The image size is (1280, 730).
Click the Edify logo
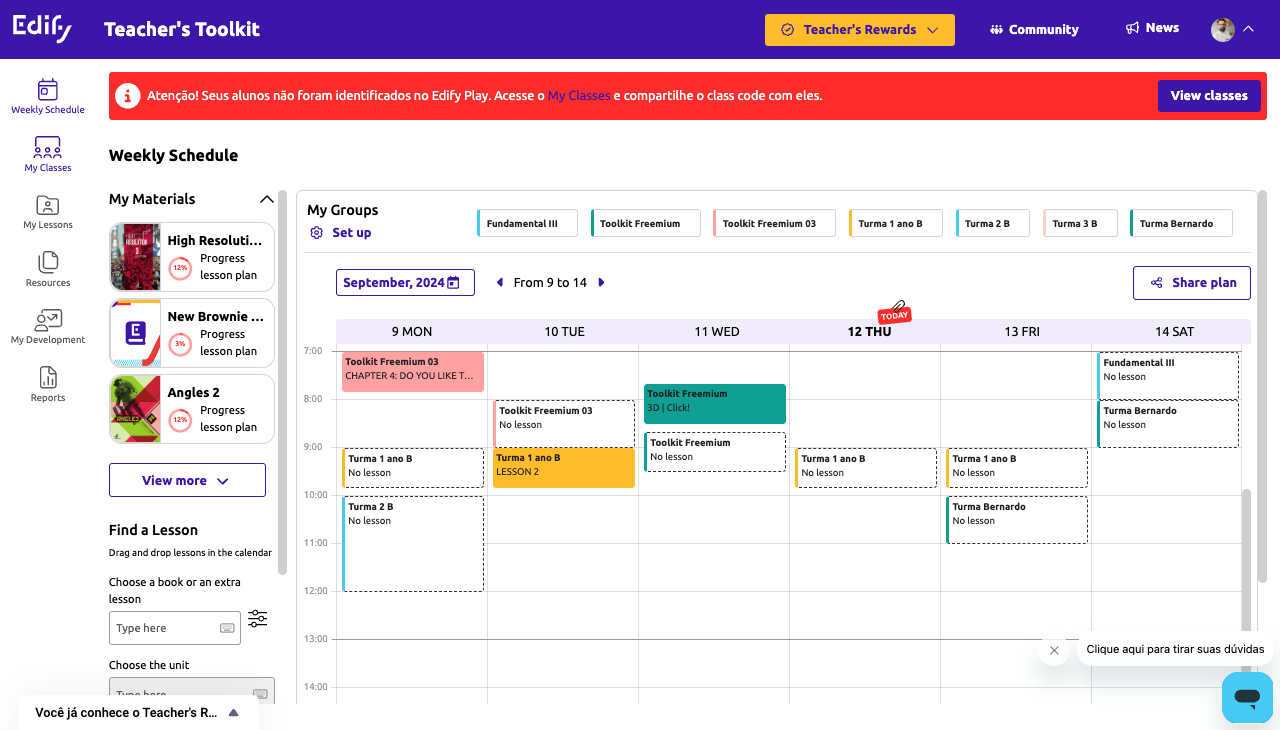[x=42, y=29]
